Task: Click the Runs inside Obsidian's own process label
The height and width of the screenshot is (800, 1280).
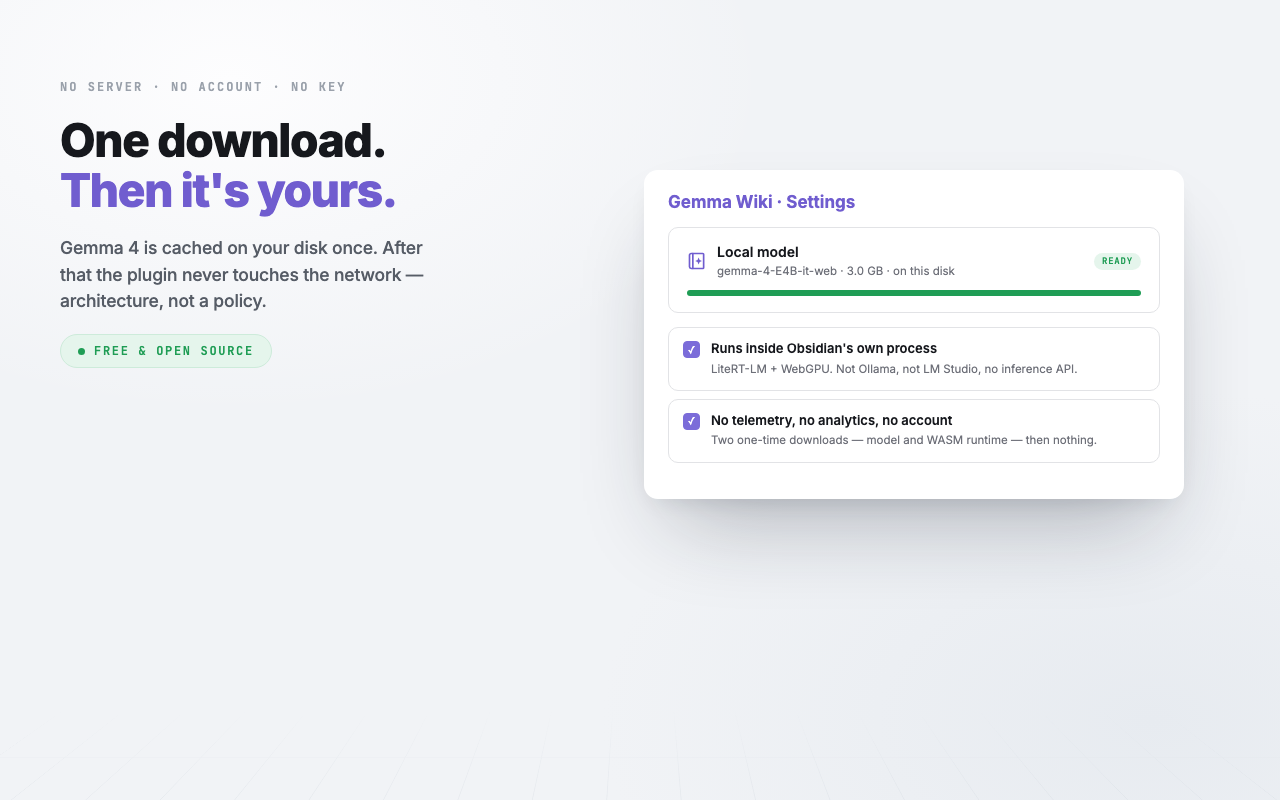Action: click(824, 348)
